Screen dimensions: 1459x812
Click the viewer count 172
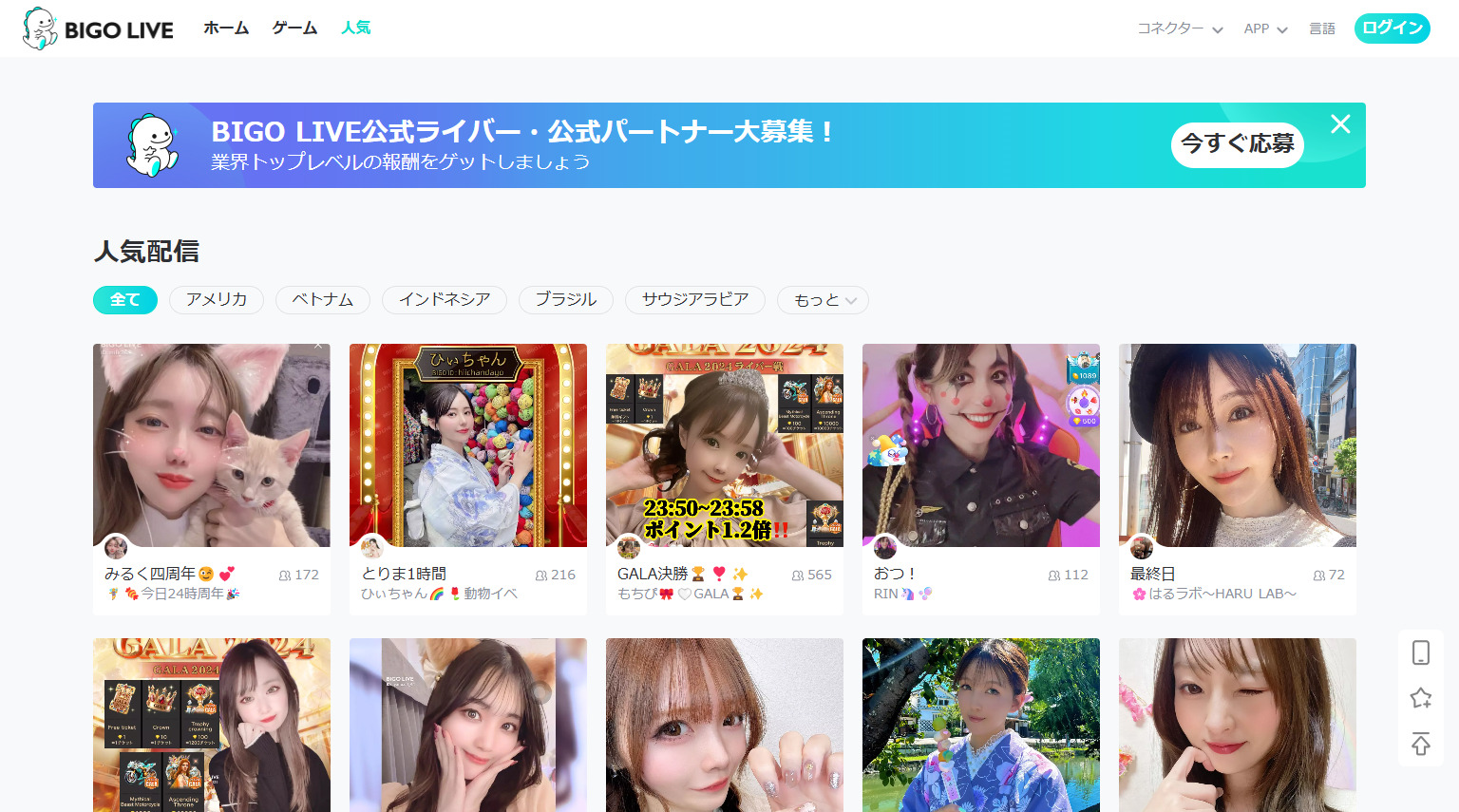[299, 575]
